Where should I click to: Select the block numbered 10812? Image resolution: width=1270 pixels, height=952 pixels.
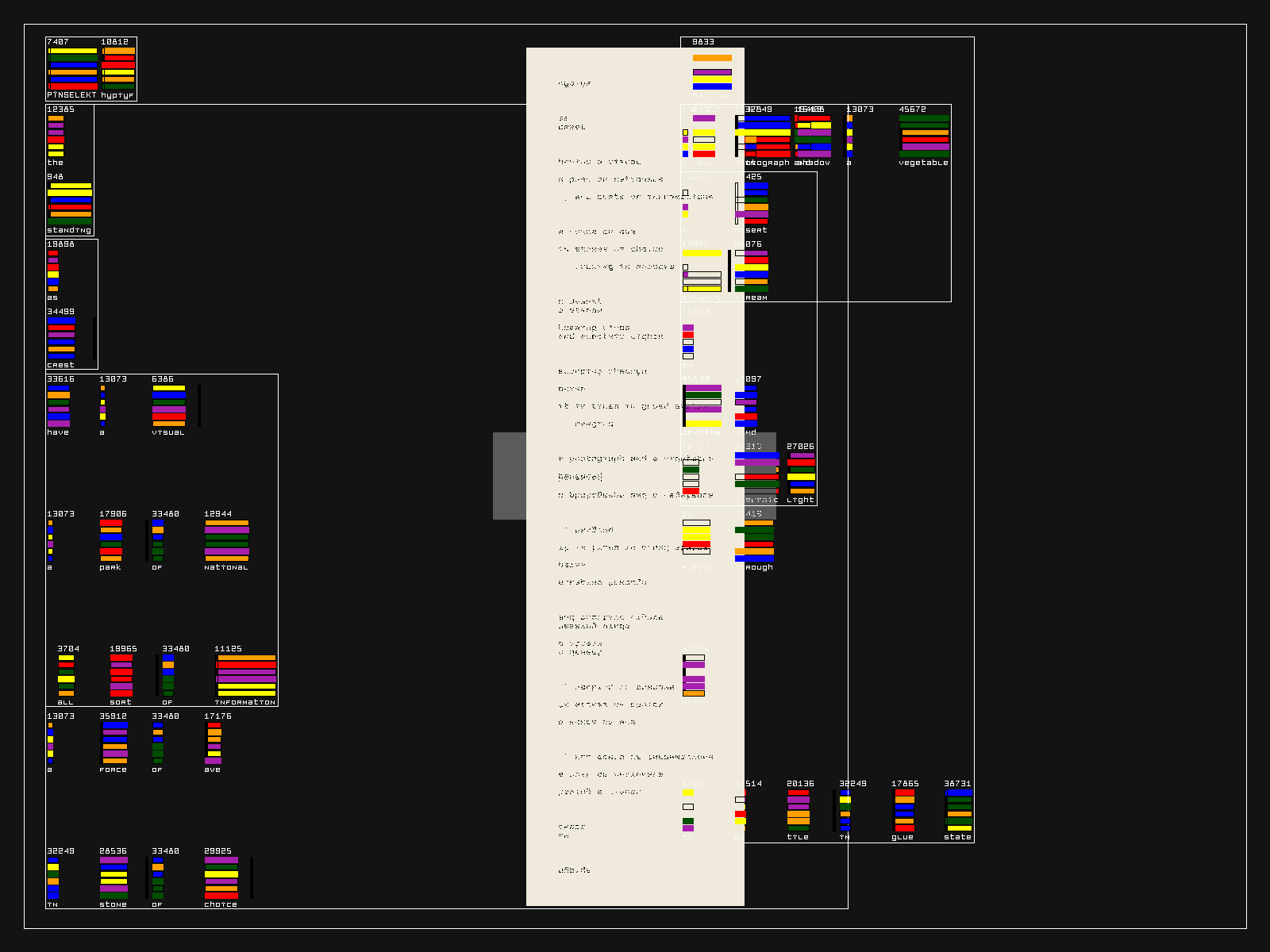[x=118, y=69]
